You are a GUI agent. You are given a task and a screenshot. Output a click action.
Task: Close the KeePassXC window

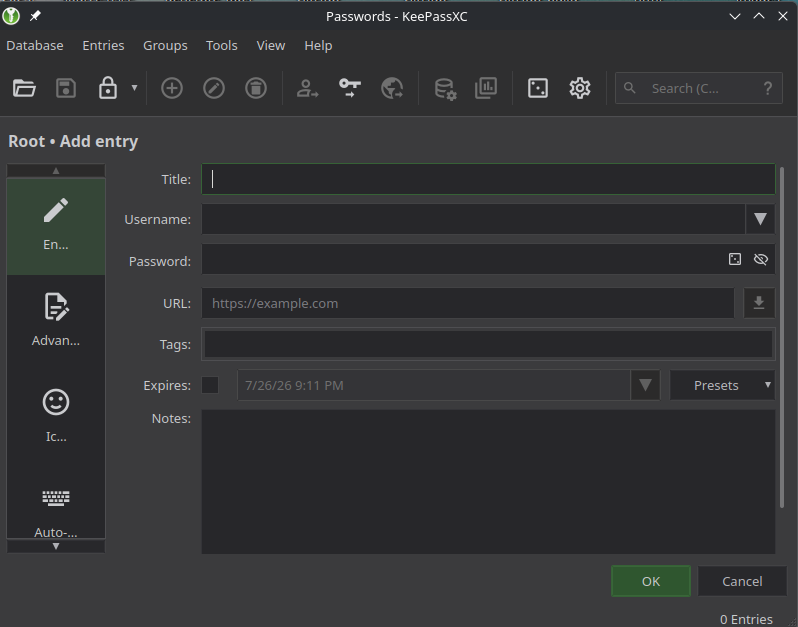783,16
